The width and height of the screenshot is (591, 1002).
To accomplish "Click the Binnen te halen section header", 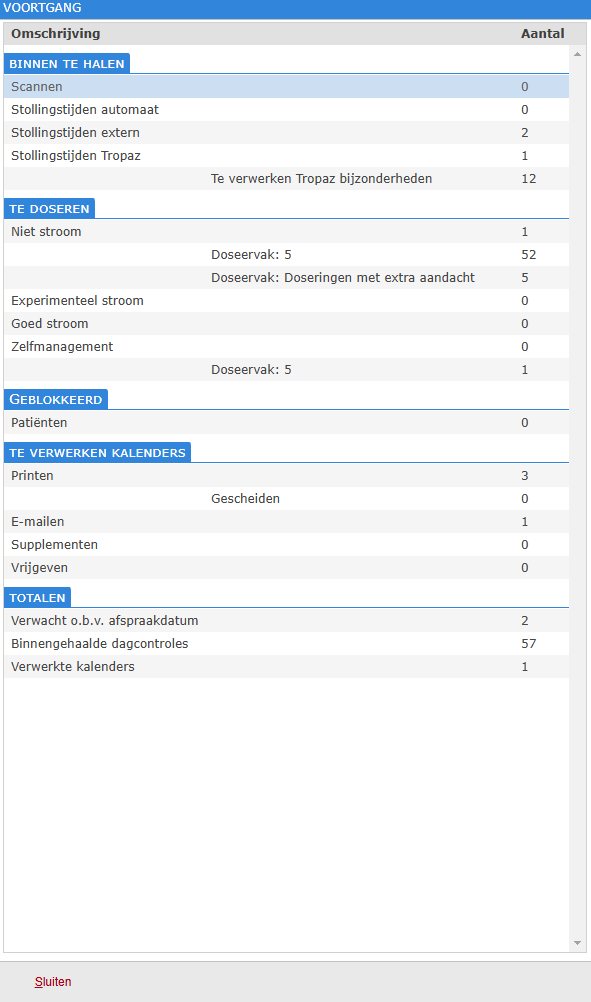I will point(66,64).
